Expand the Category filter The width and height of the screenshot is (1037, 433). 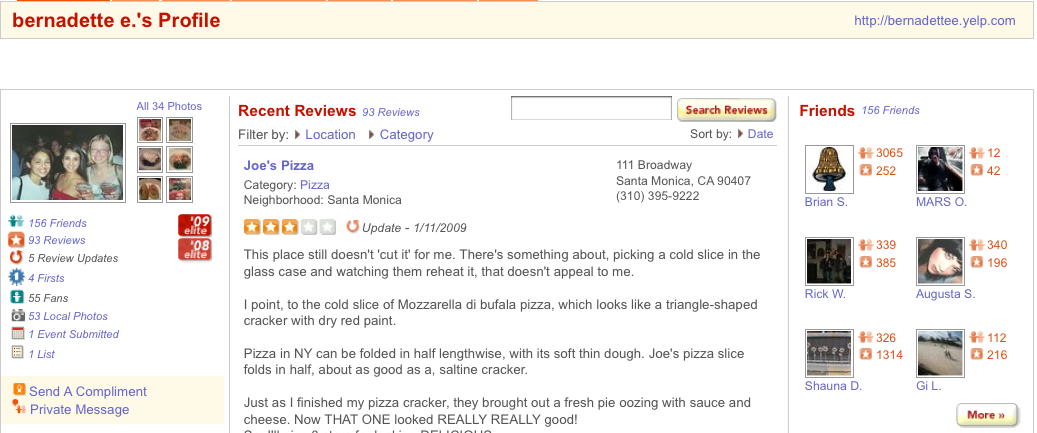[401, 134]
